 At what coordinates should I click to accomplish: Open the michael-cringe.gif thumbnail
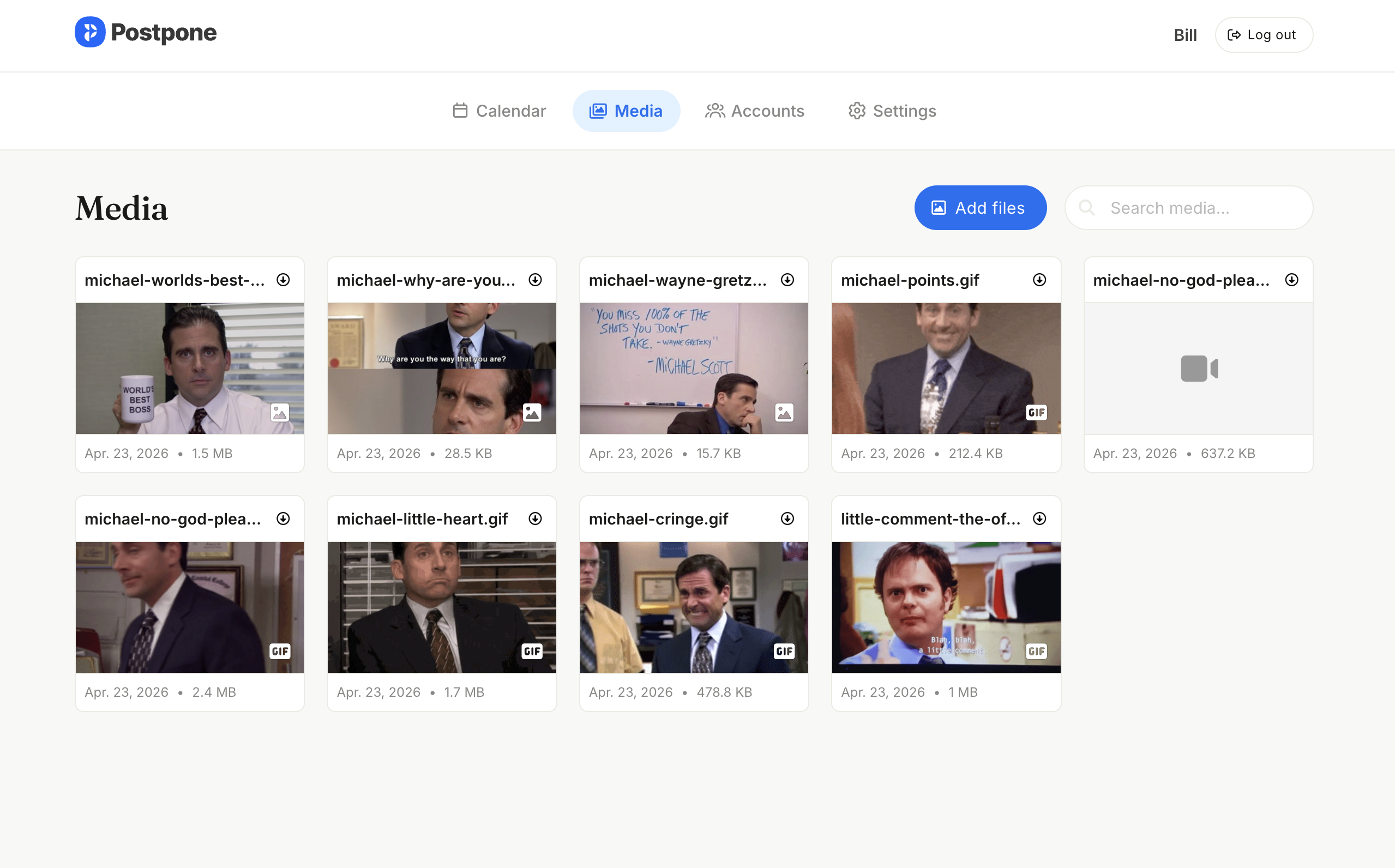pos(694,607)
